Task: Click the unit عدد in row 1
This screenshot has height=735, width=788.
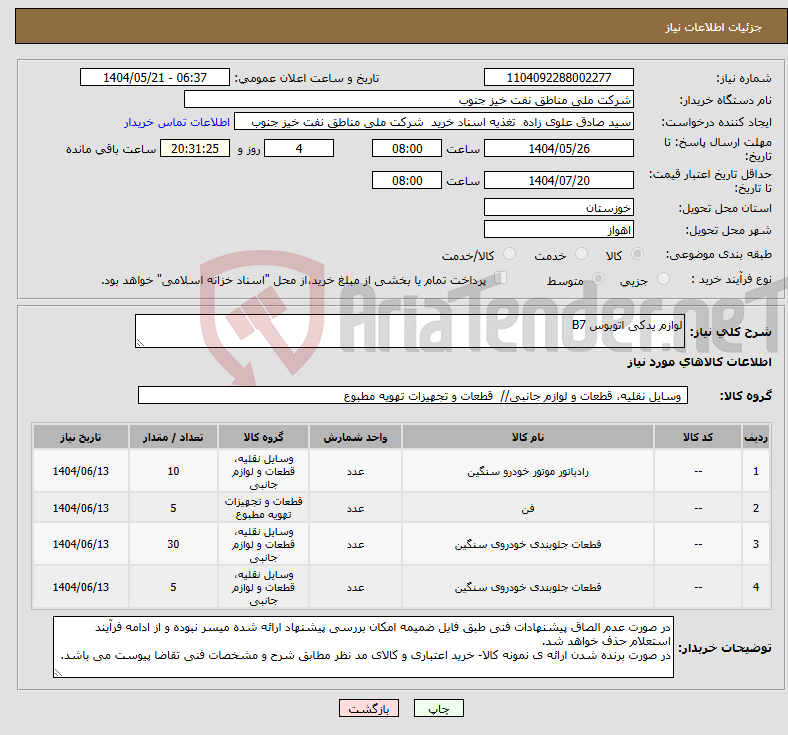Action: click(355, 471)
